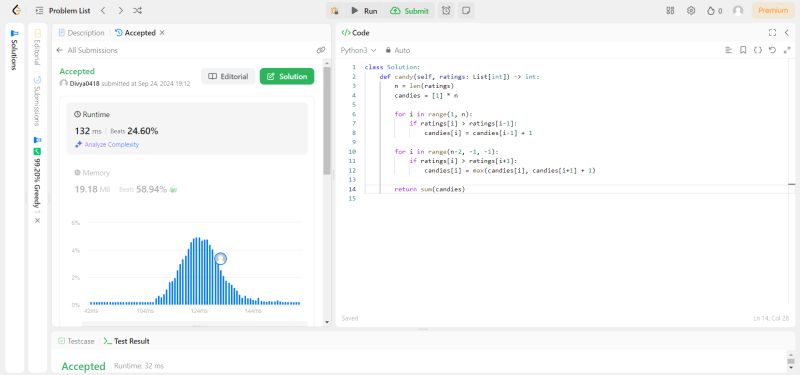Screen dimensions: 800x375
Task: Toggle fullscreen code editor icon
Action: point(772,33)
